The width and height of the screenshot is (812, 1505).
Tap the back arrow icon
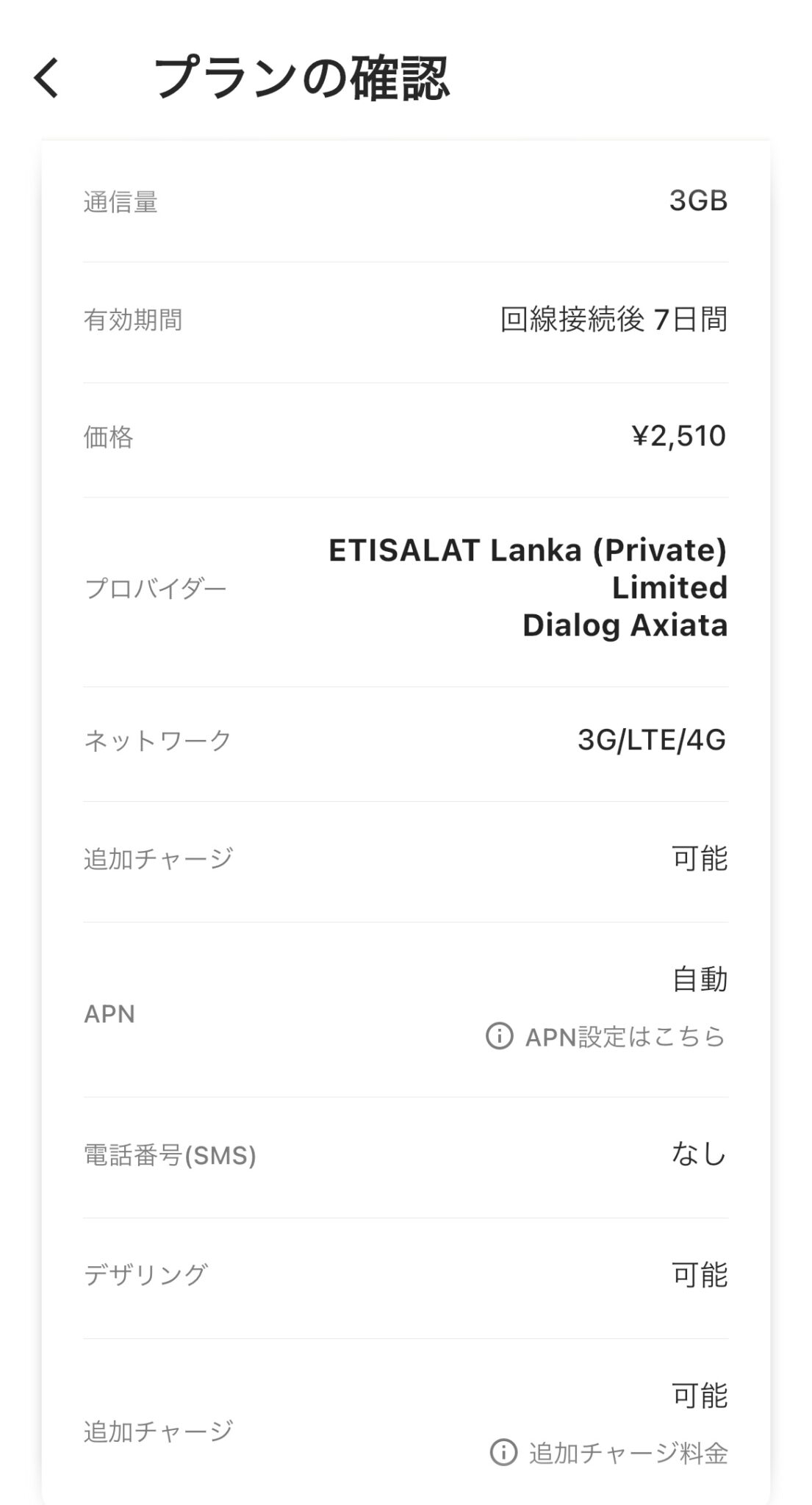46,78
